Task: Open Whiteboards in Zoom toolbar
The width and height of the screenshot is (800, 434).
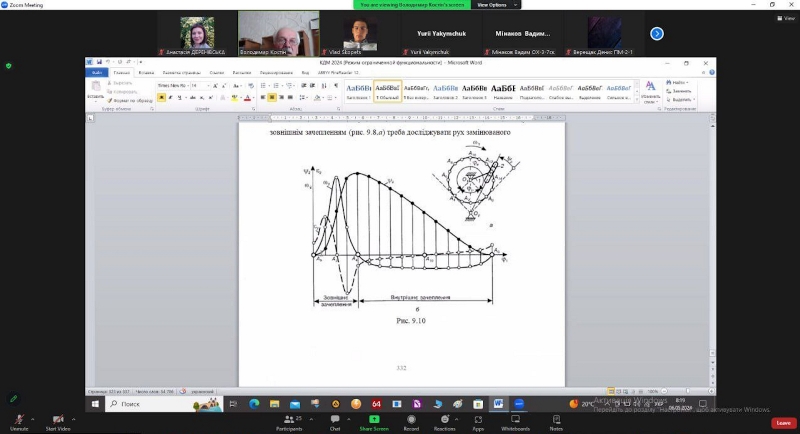Action: [x=515, y=419]
